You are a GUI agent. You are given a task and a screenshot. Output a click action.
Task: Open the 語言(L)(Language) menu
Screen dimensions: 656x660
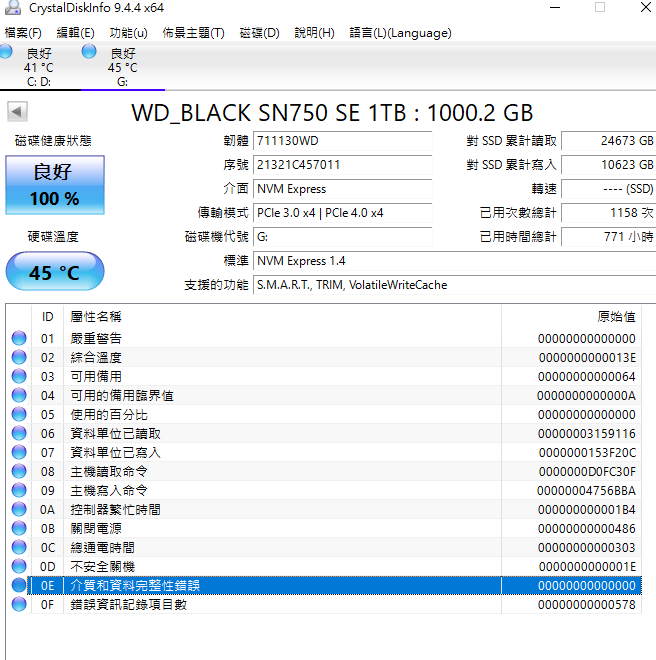pos(400,33)
